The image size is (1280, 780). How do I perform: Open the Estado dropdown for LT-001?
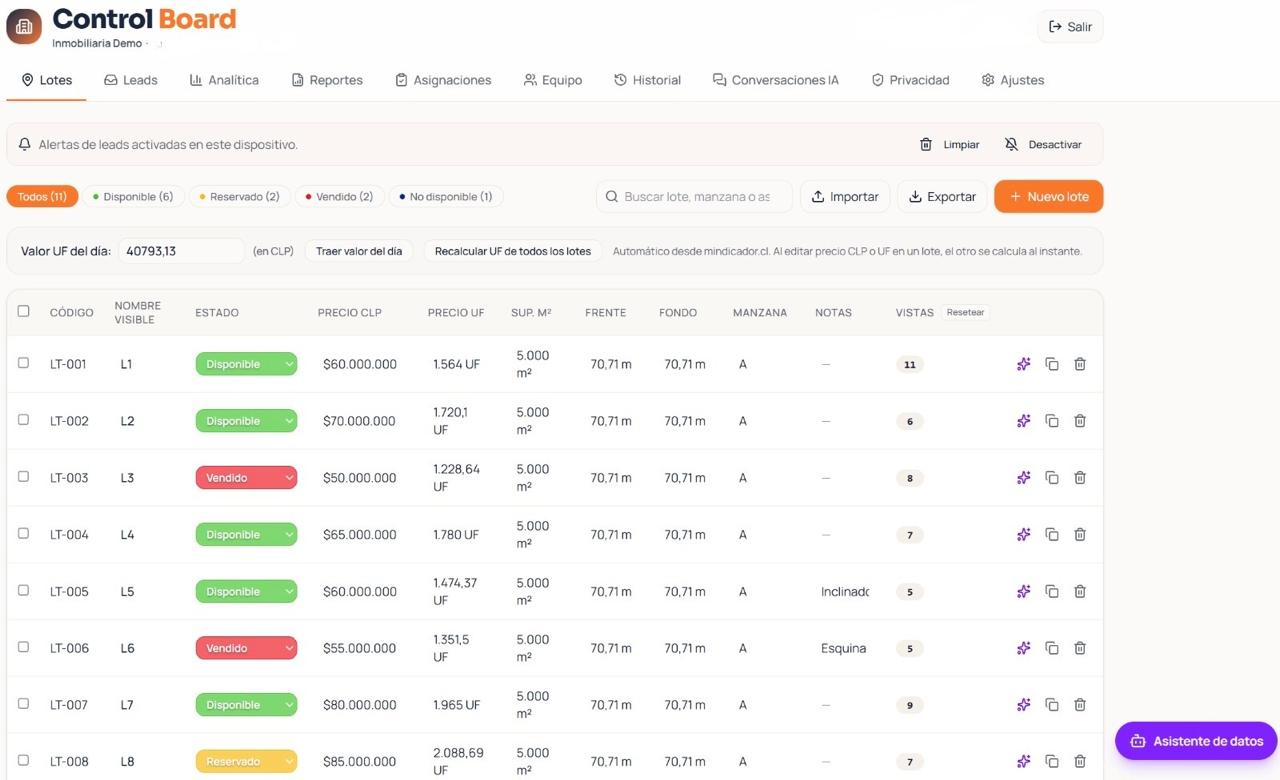pos(246,364)
